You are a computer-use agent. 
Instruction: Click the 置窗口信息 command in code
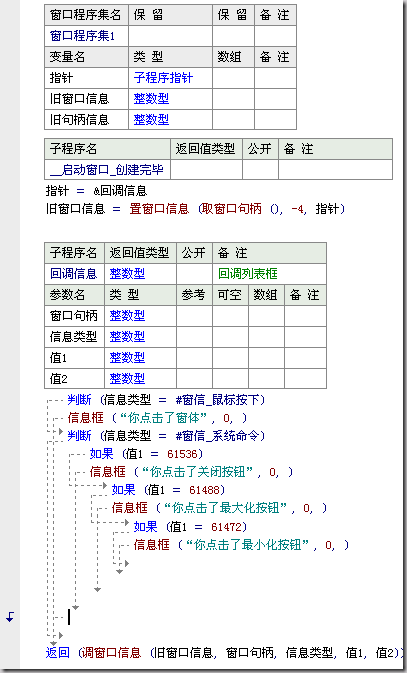click(x=159, y=209)
